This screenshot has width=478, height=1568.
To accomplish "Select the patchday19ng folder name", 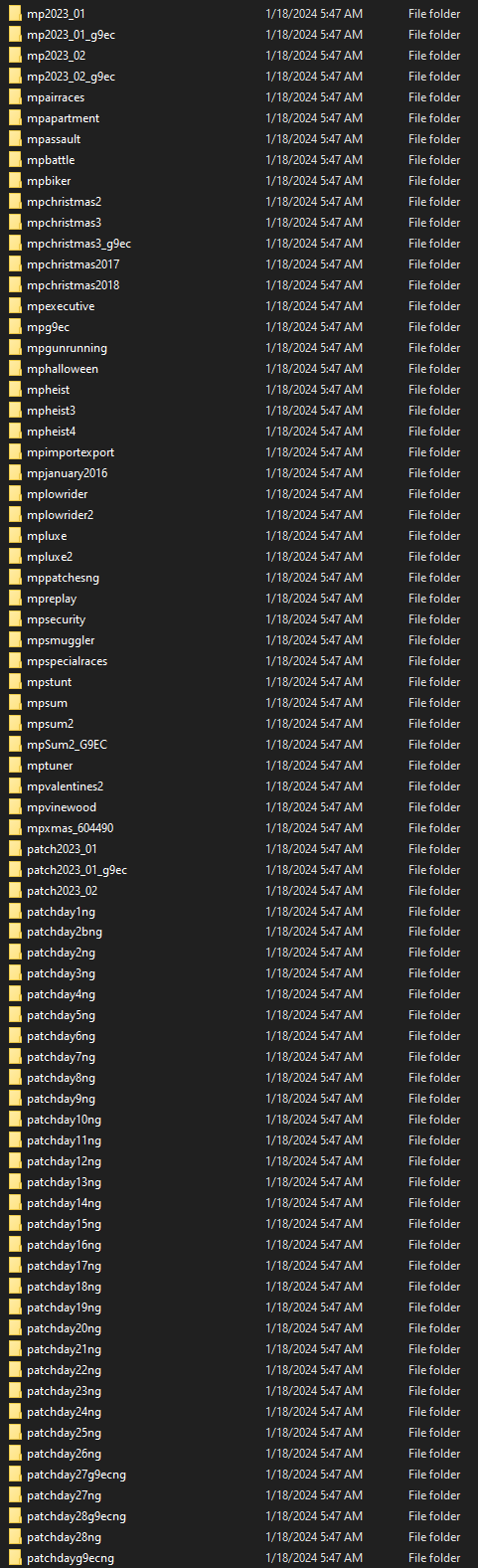I will point(64,1307).
